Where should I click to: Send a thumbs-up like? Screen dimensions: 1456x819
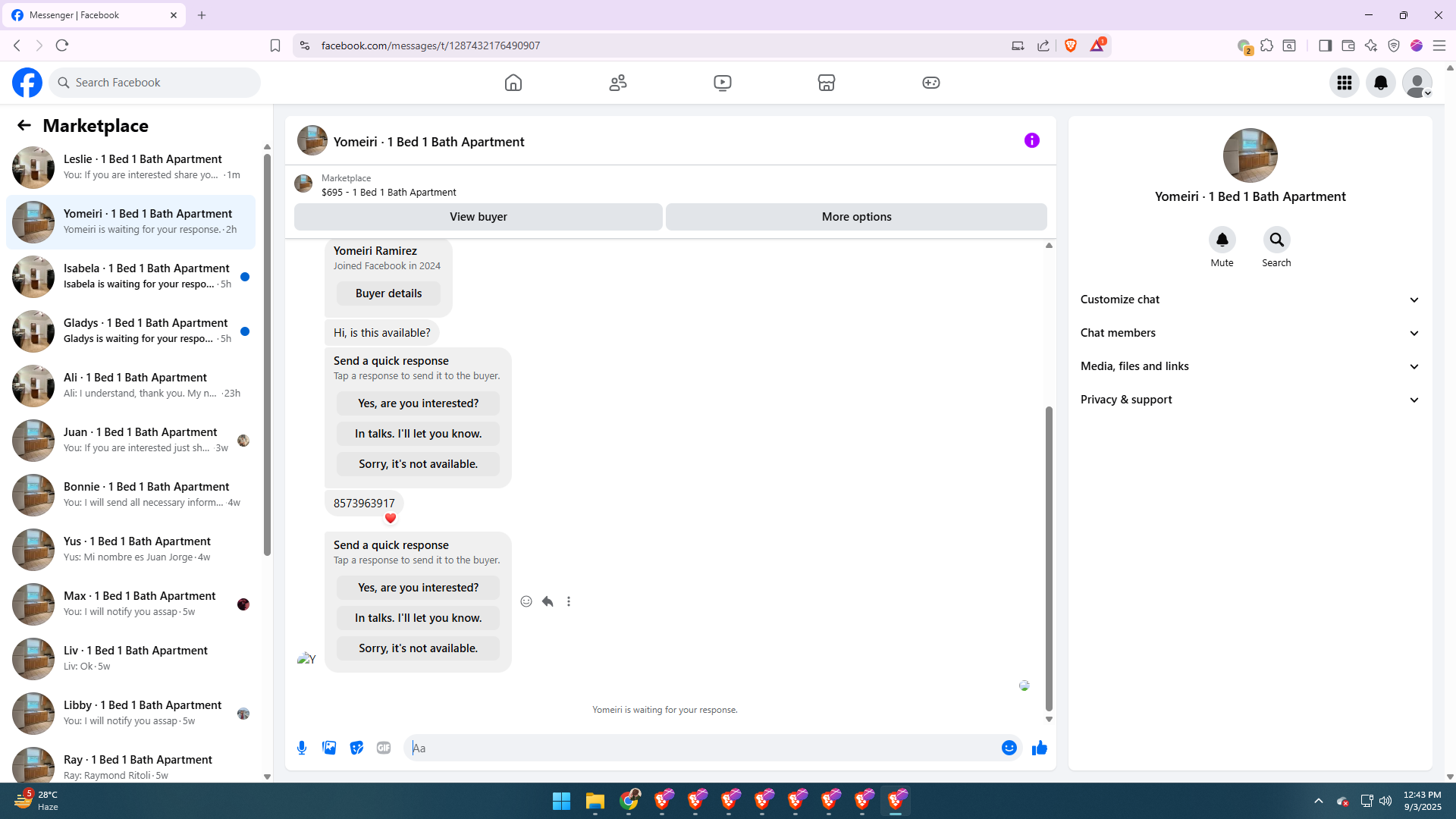pyautogui.click(x=1040, y=748)
